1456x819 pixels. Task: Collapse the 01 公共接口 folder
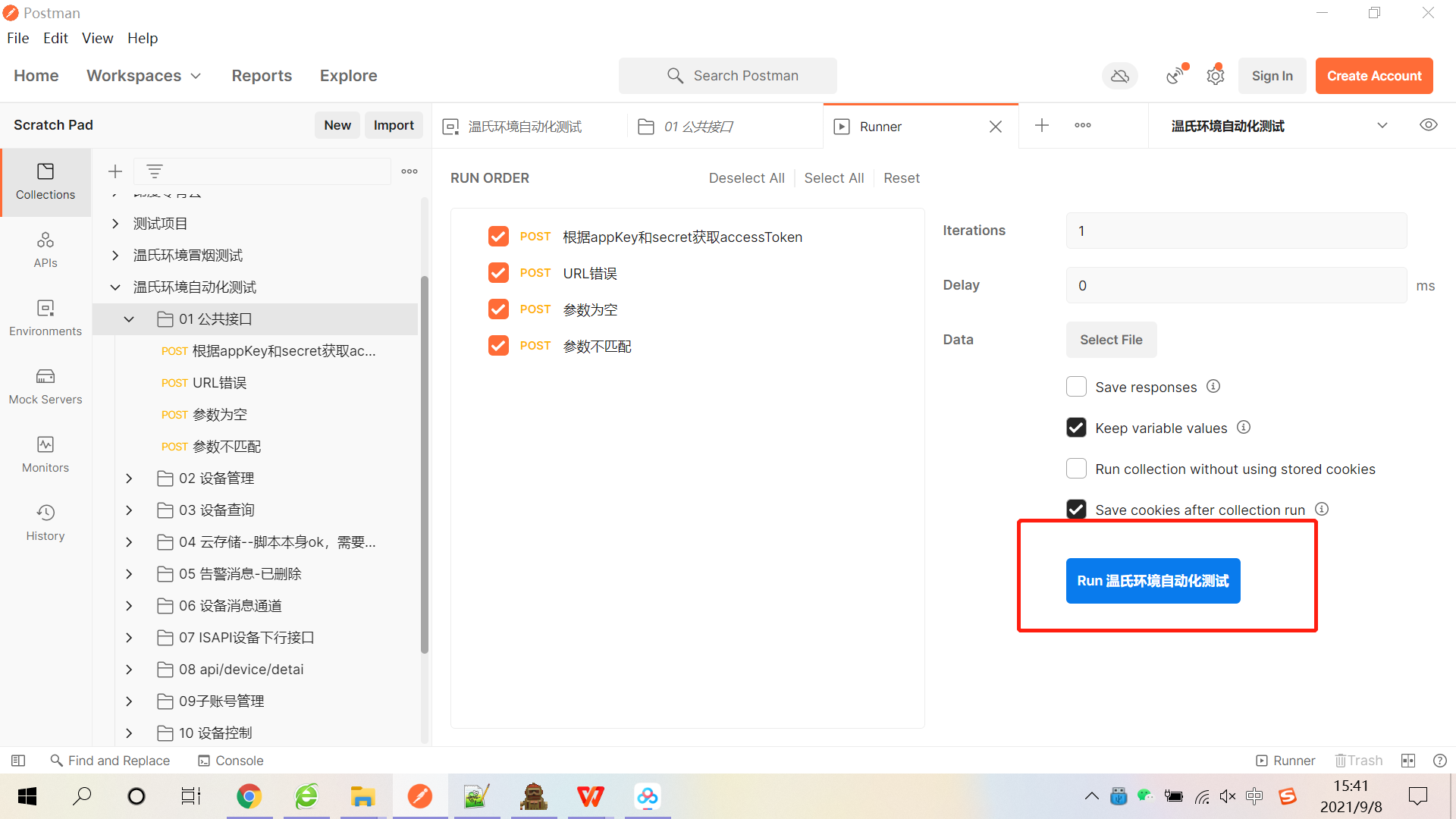tap(129, 319)
